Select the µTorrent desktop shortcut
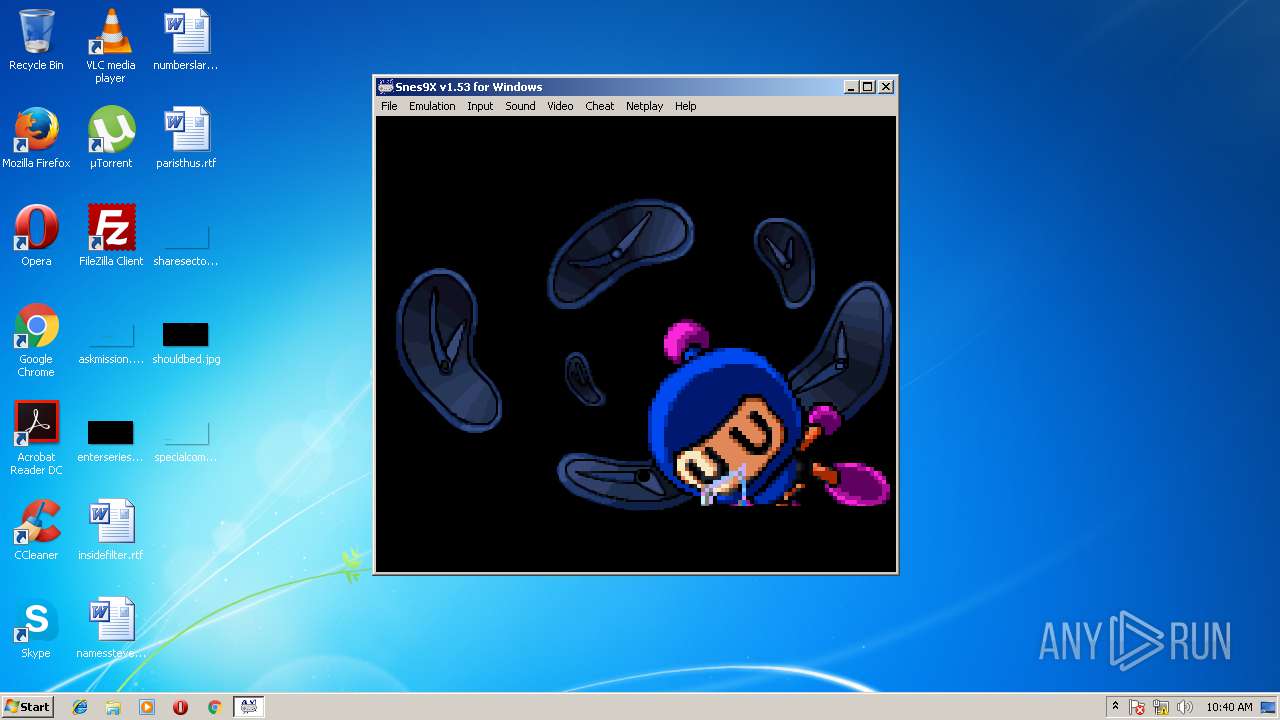 [x=111, y=138]
